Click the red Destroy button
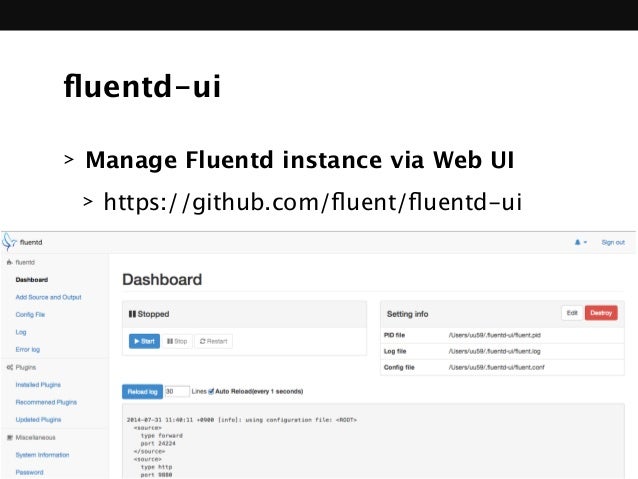 point(601,313)
